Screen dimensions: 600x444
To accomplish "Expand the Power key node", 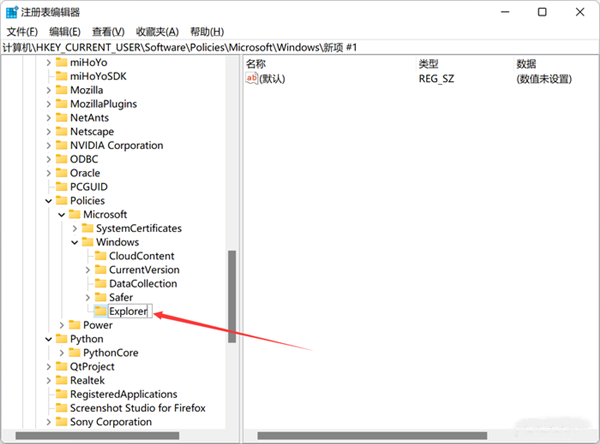I will click(x=62, y=325).
